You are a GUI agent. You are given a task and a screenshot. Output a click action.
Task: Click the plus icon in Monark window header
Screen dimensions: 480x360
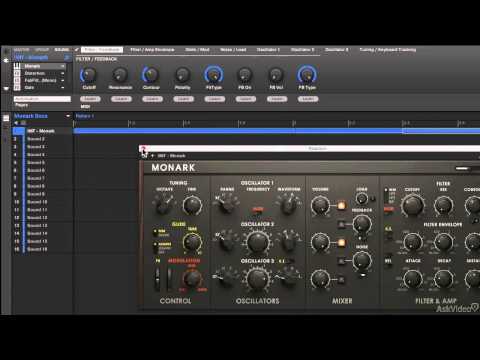coord(152,156)
